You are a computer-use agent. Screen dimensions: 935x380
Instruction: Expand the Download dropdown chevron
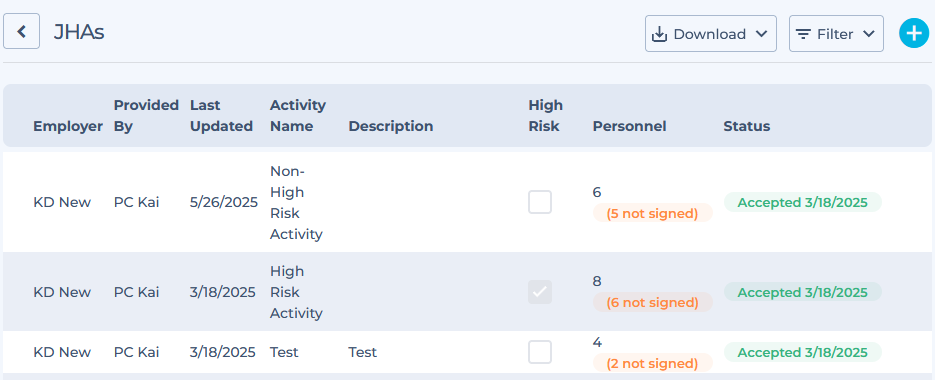761,34
